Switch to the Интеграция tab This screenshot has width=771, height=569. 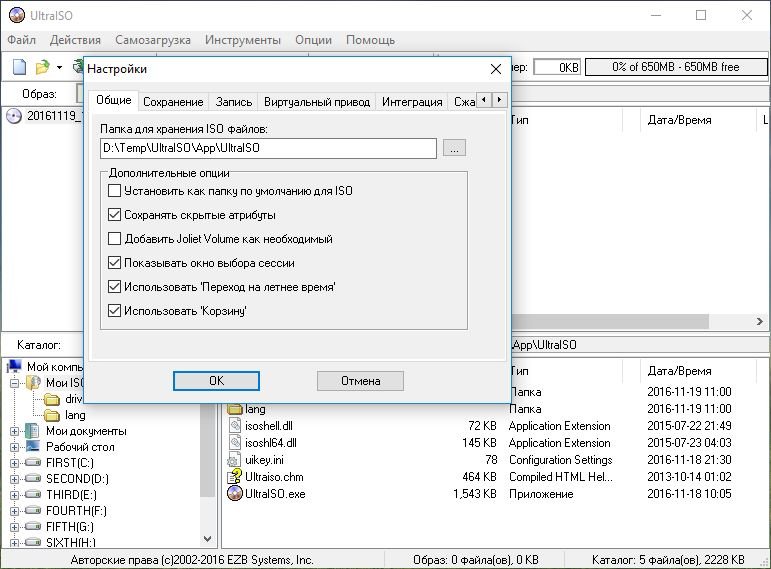click(x=412, y=102)
